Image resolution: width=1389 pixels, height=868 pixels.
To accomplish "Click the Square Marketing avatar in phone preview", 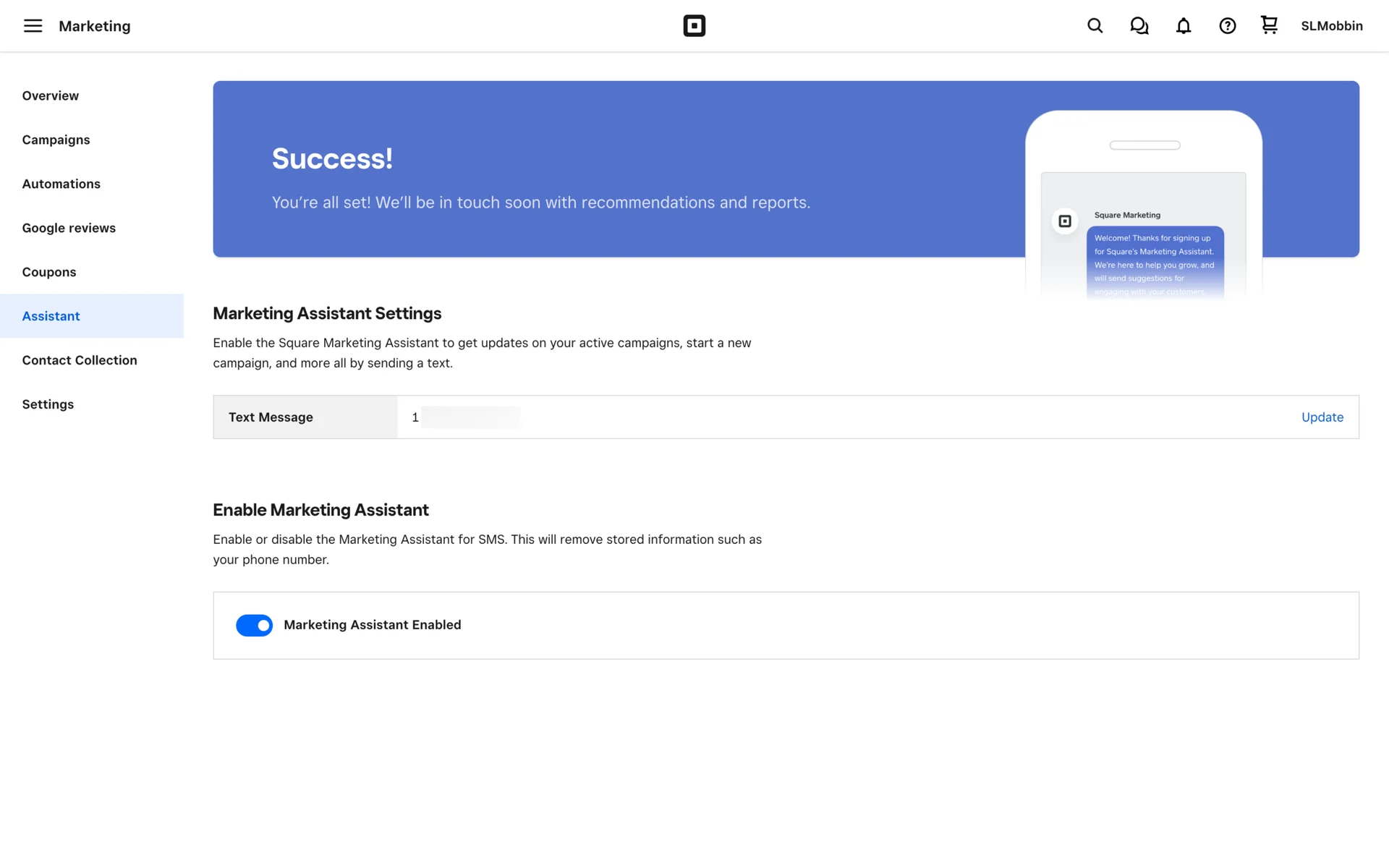I will pos(1064,221).
